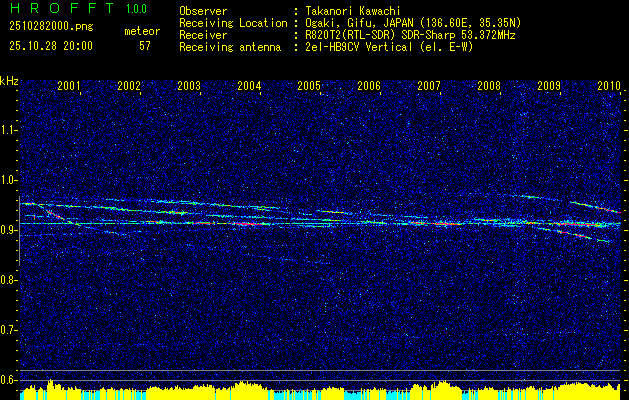The width and height of the screenshot is (629, 400).
Task: Click the yellow signal level histogram
Action: pos(320,390)
